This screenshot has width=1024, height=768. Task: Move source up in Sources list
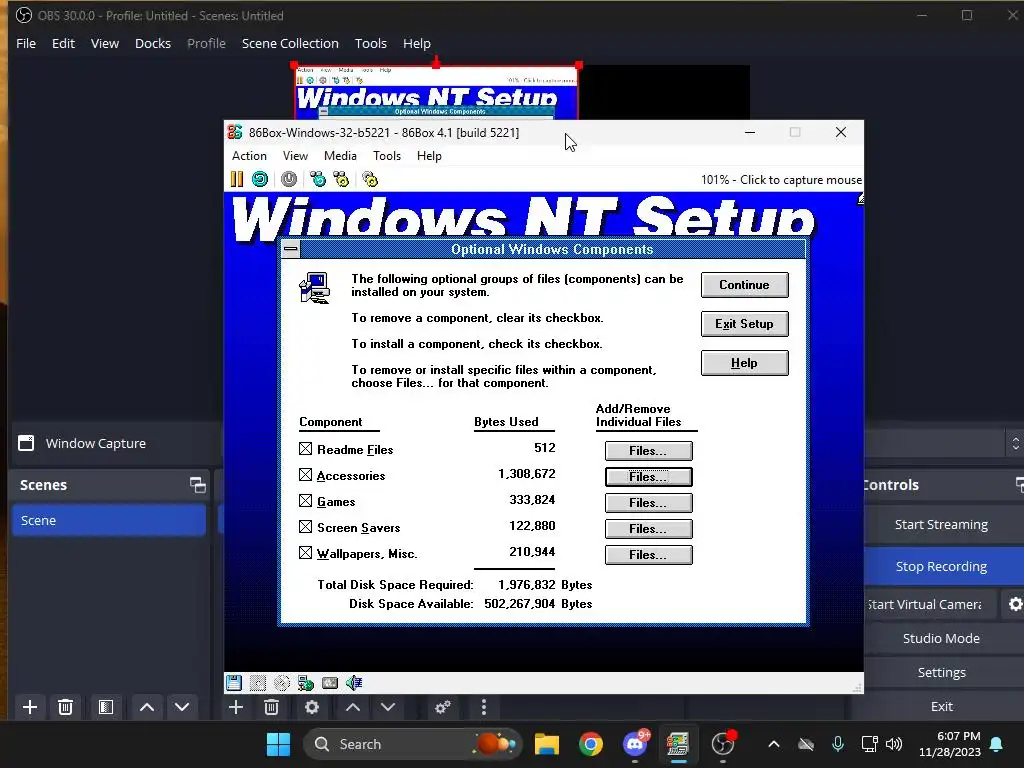(x=353, y=707)
